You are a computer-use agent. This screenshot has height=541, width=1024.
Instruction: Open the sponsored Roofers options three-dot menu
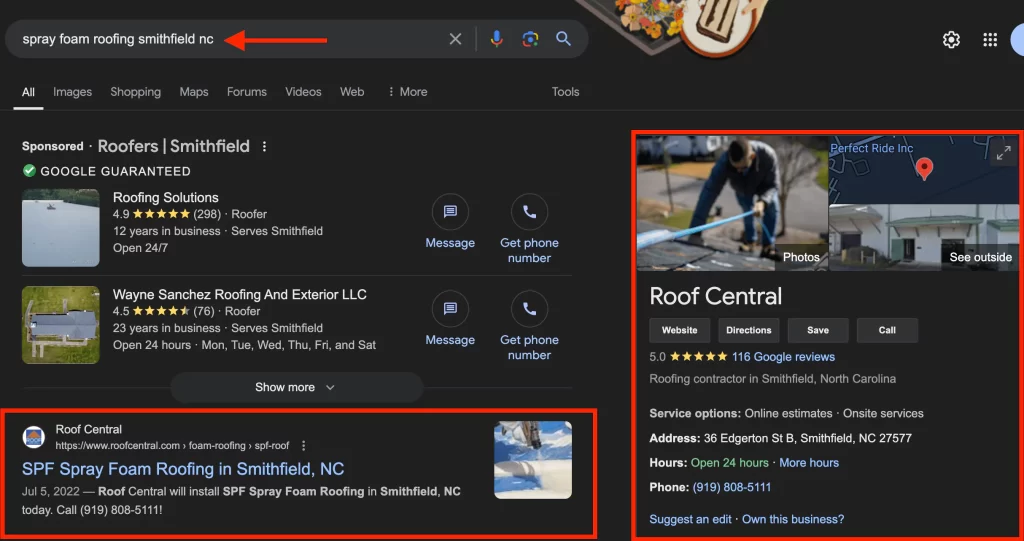coord(264,146)
